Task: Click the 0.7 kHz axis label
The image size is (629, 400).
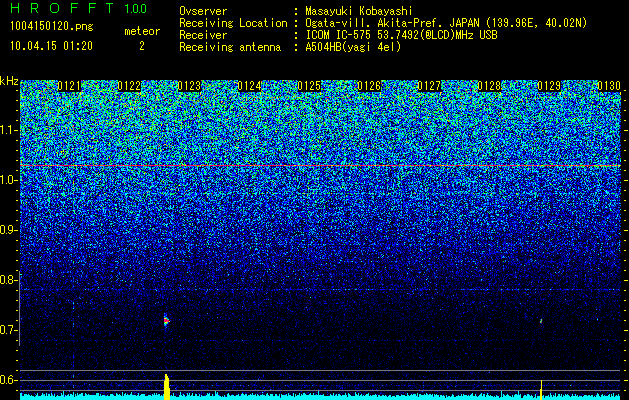Action: (8, 330)
